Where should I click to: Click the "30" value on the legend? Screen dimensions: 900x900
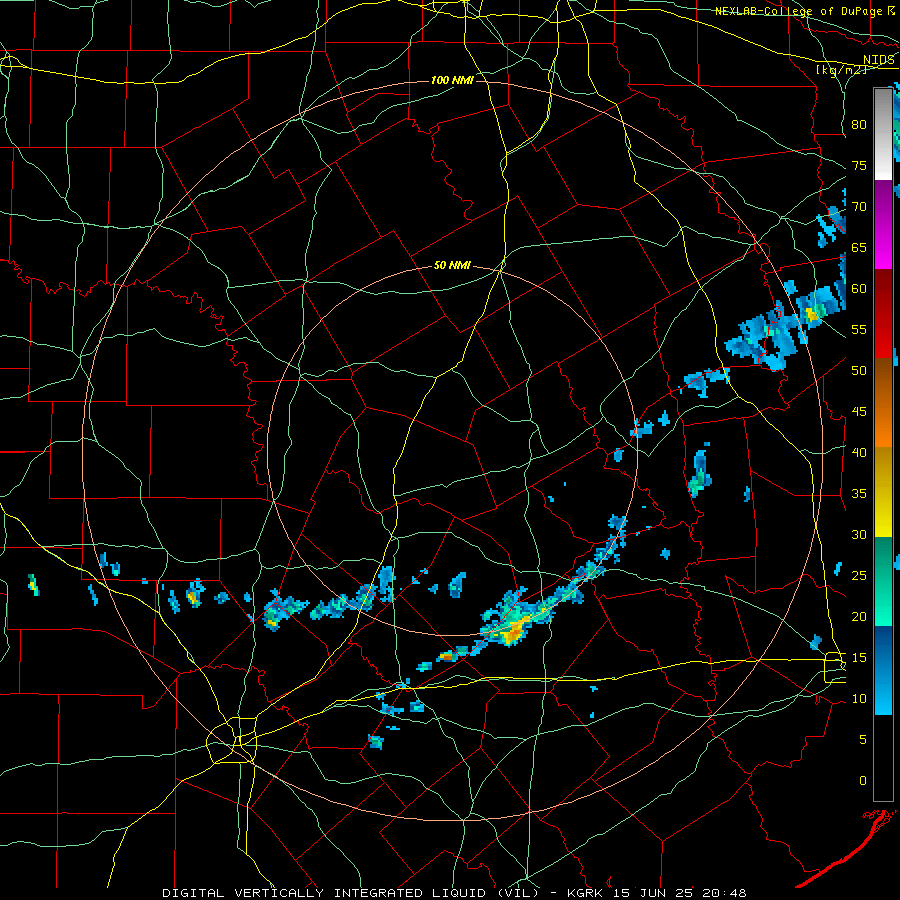pyautogui.click(x=859, y=534)
